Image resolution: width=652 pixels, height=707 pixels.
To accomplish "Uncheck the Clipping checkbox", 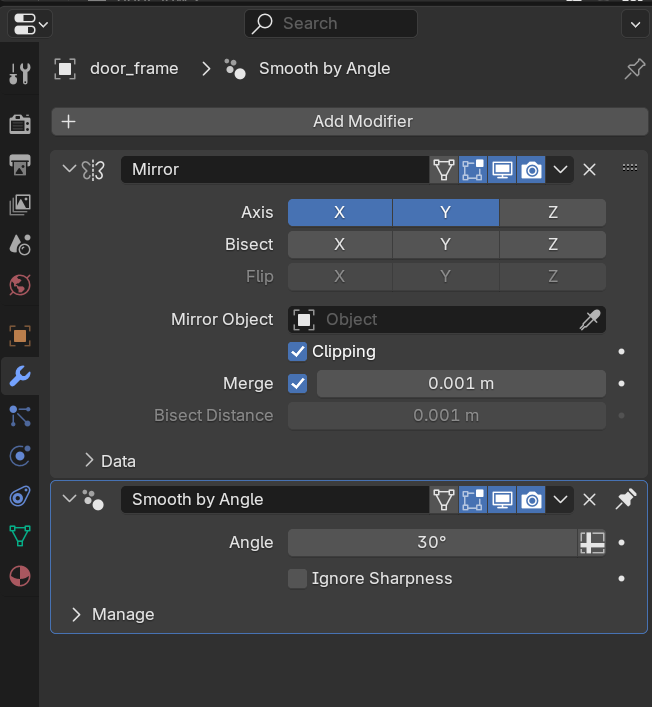I will point(298,352).
